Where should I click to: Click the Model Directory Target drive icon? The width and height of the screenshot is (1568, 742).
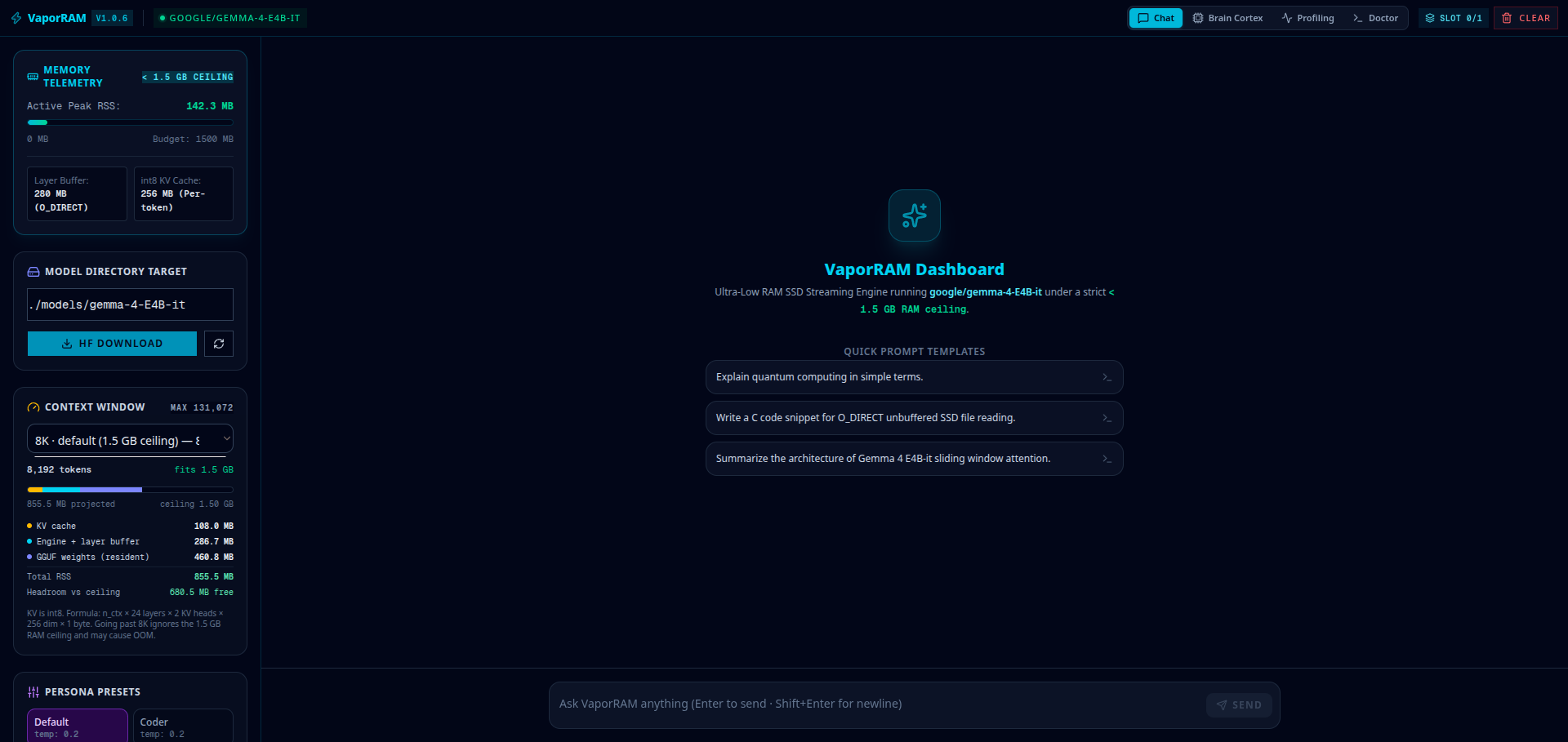33,272
